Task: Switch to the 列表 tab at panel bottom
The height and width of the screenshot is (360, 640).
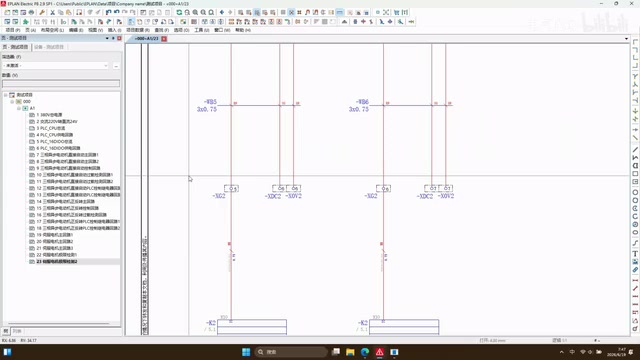Action: click(17, 331)
